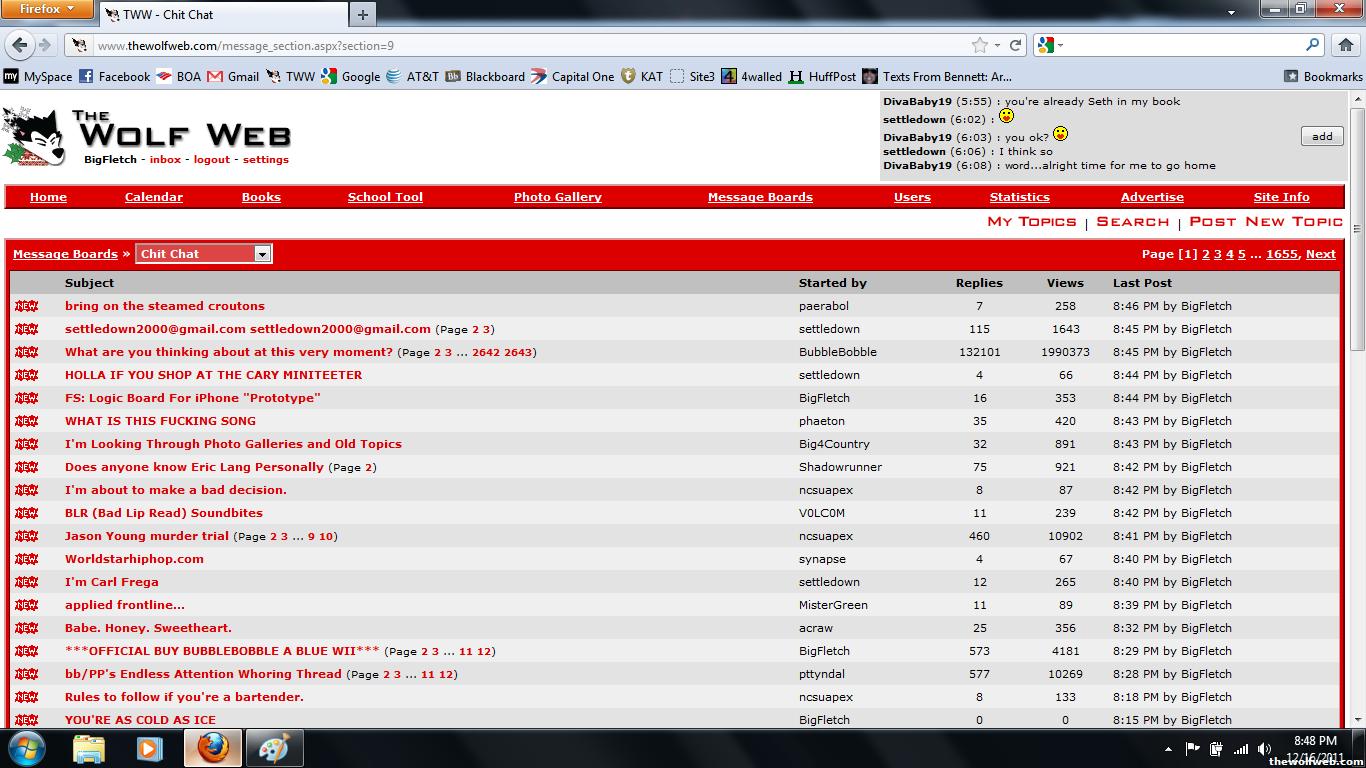Go to Photo Gallery menu item
1366x768 pixels.
point(557,197)
